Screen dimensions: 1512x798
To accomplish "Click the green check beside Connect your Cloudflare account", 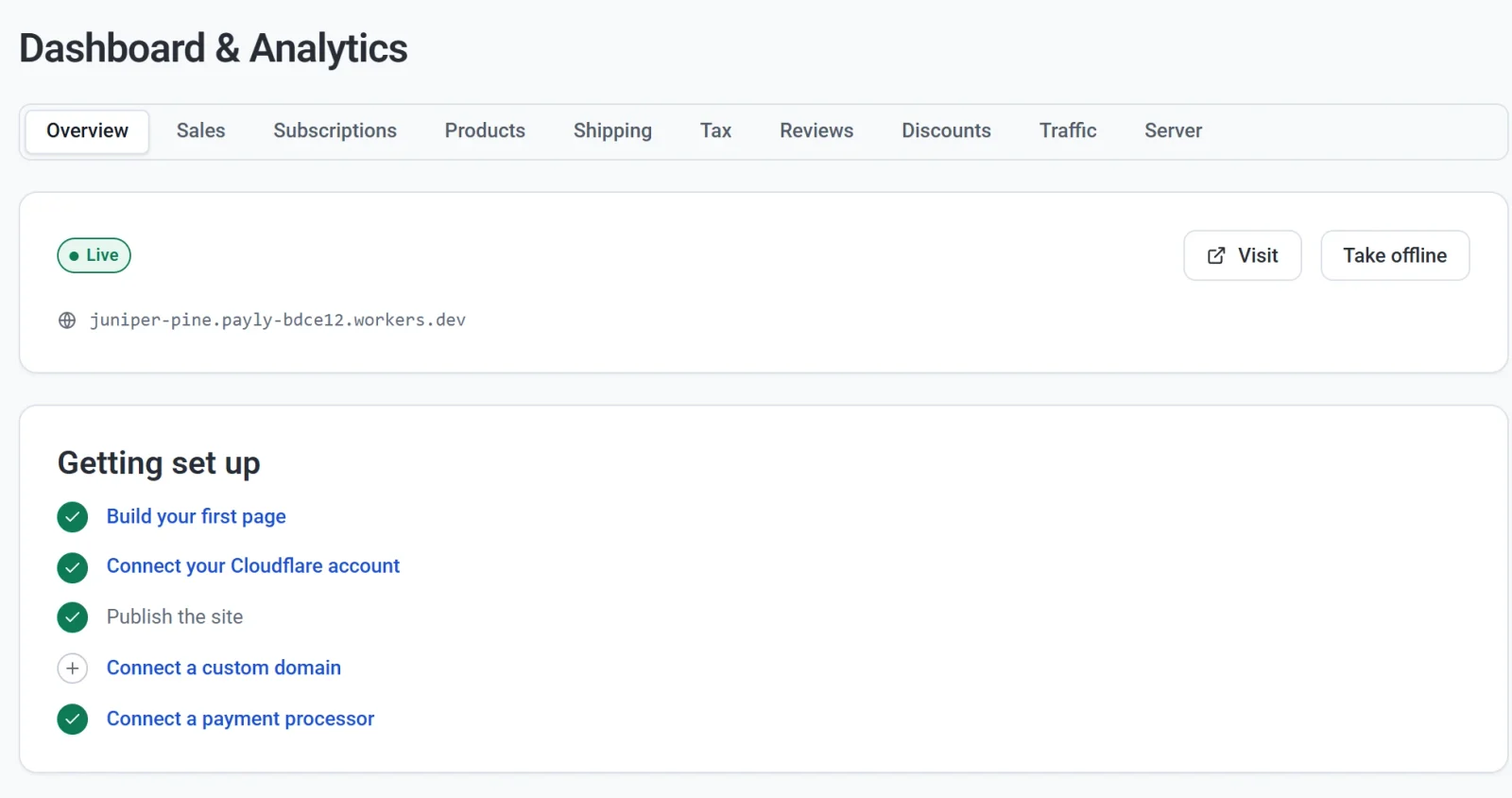I will [73, 567].
